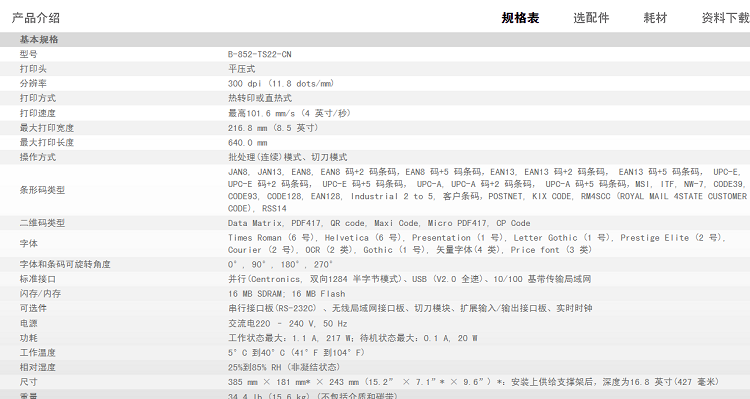Viewport: 750px width, 399px height.
Task: Click the 最大打印长度 label
Action: tap(47, 143)
